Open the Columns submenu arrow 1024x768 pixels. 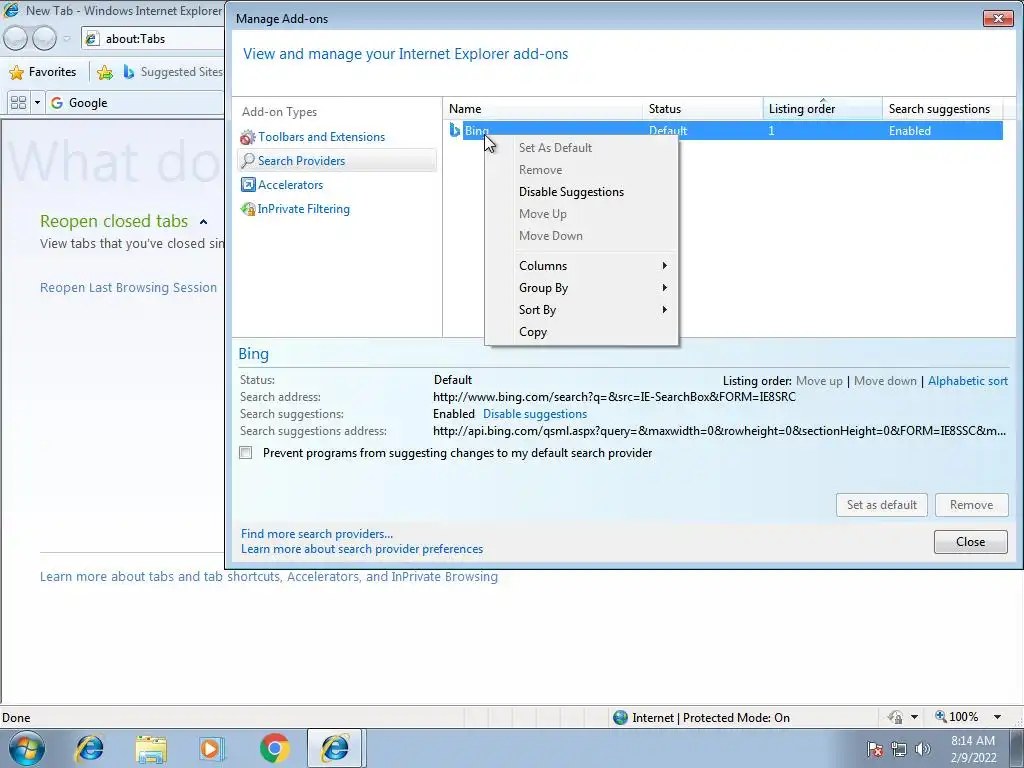pos(664,265)
